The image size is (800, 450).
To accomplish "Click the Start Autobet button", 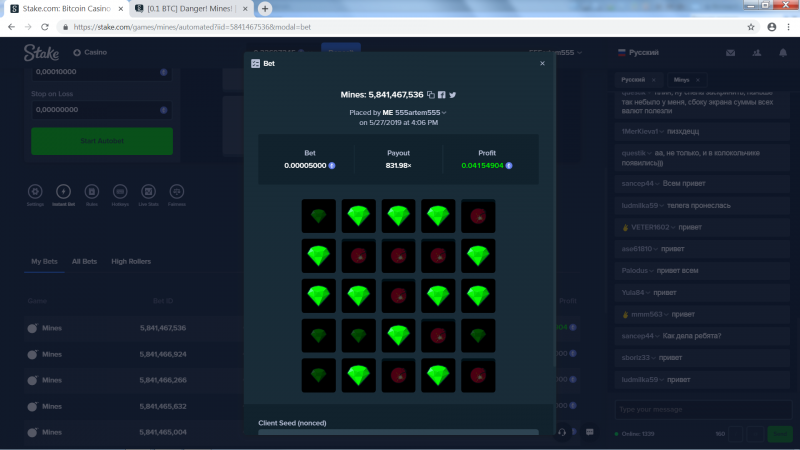I will 102,141.
